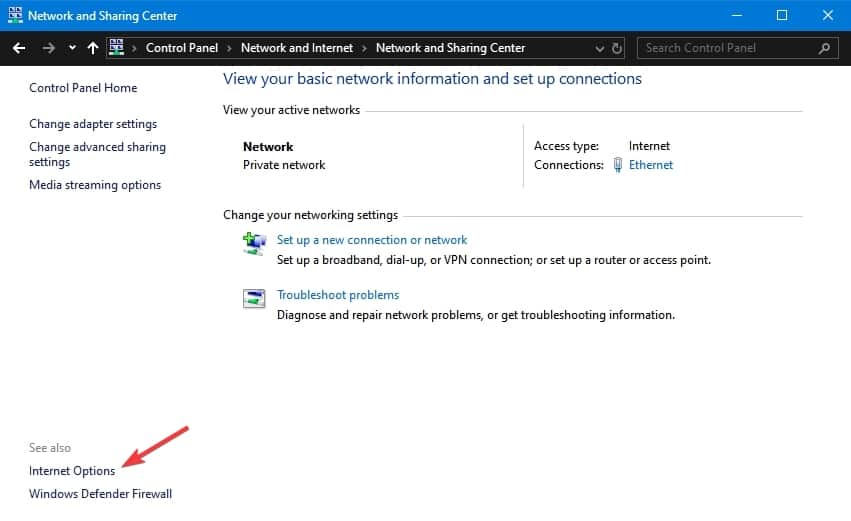851x521 pixels.
Task: Open the address bar history dropdown
Action: pyautogui.click(x=600, y=49)
